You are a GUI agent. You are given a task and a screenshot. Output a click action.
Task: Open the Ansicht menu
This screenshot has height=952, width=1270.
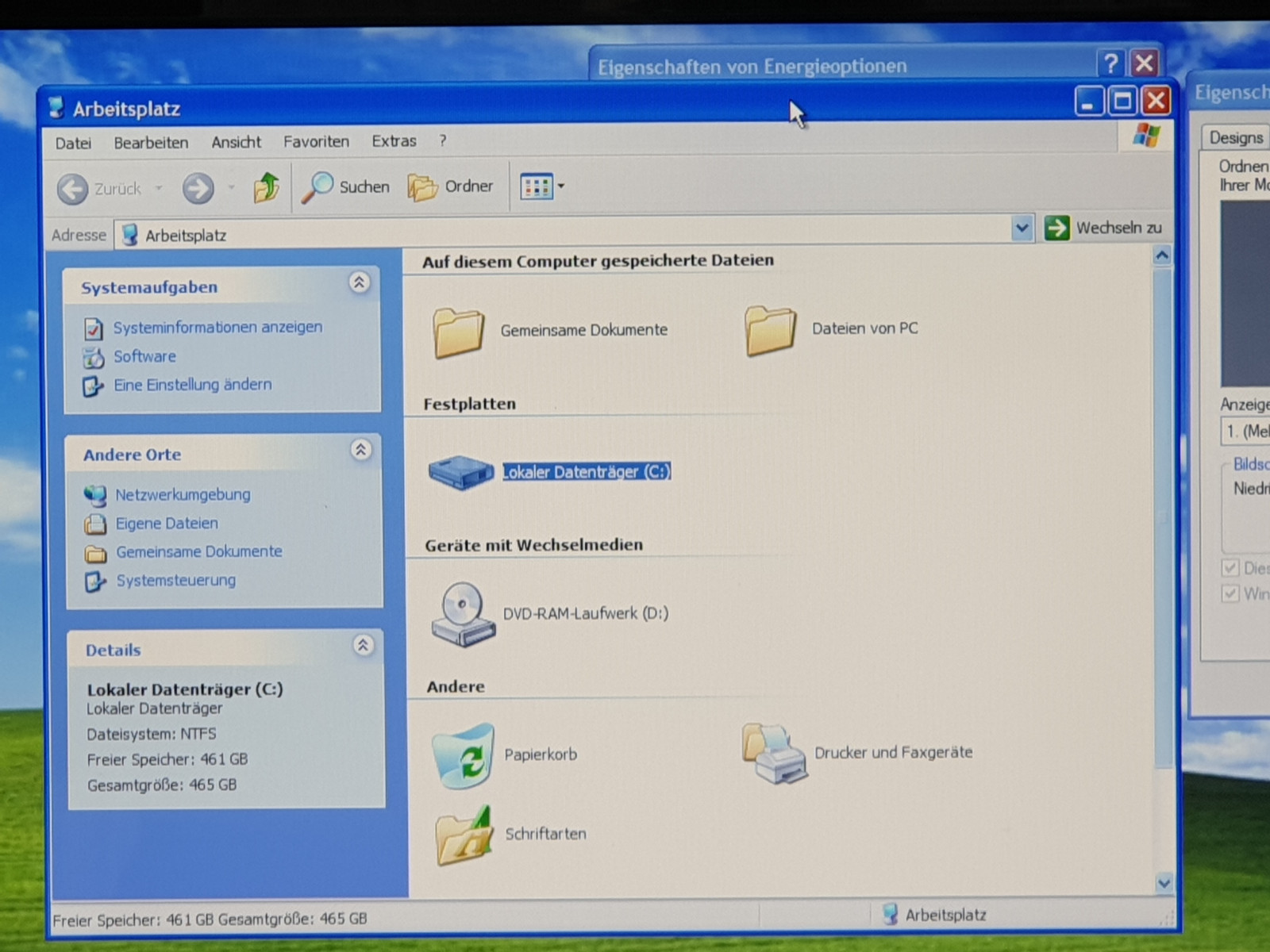pos(236,142)
